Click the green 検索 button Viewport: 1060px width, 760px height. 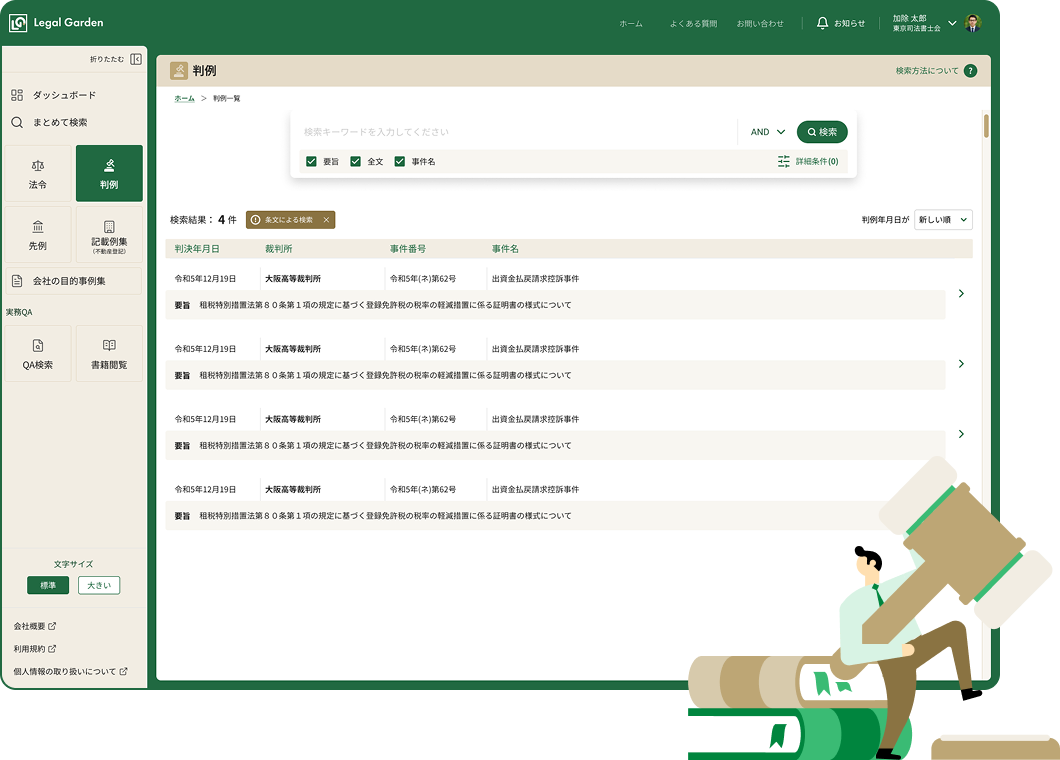pyautogui.click(x=822, y=132)
